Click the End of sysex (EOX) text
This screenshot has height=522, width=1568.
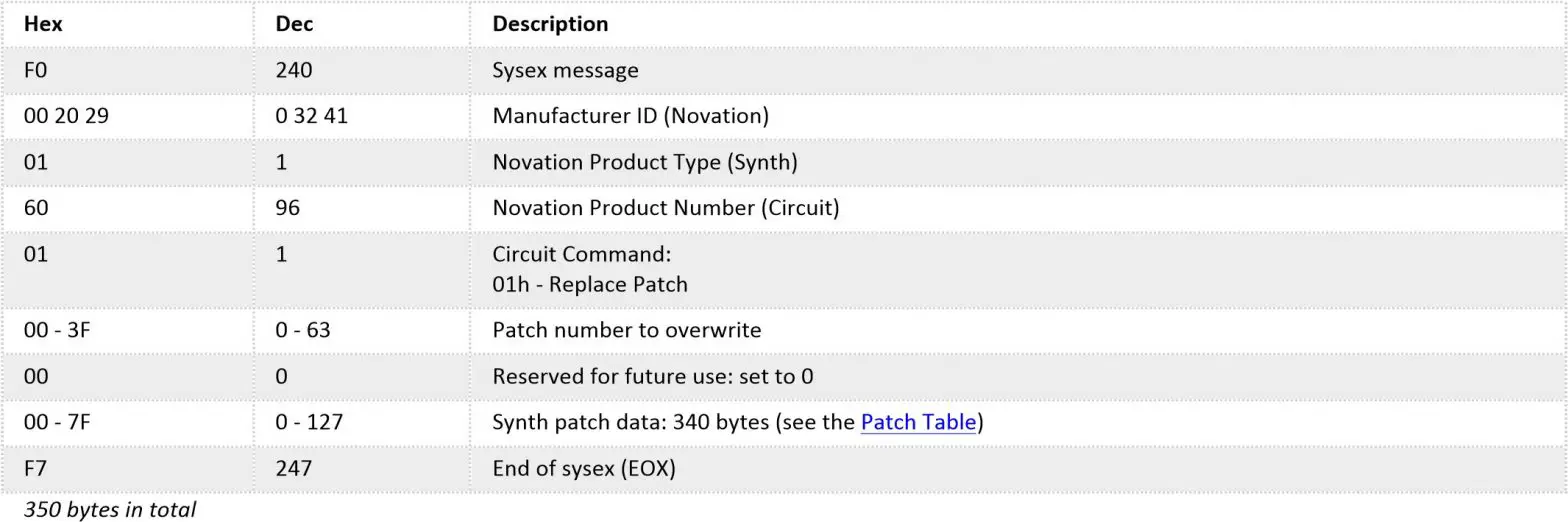(x=583, y=468)
